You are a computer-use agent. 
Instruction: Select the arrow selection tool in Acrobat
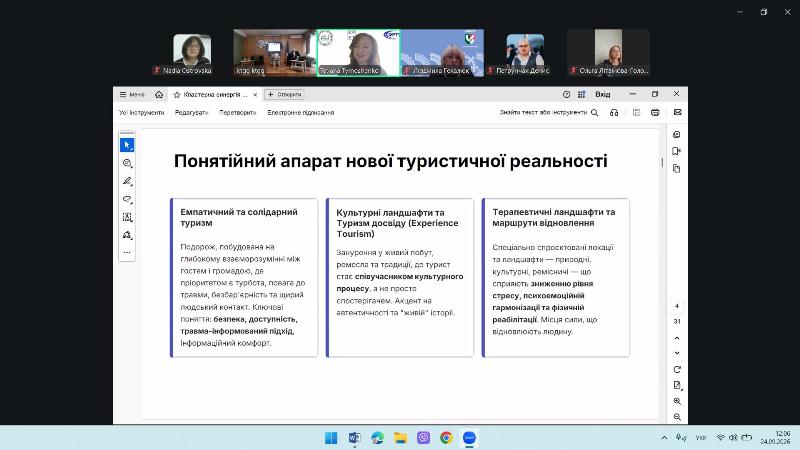(x=127, y=145)
